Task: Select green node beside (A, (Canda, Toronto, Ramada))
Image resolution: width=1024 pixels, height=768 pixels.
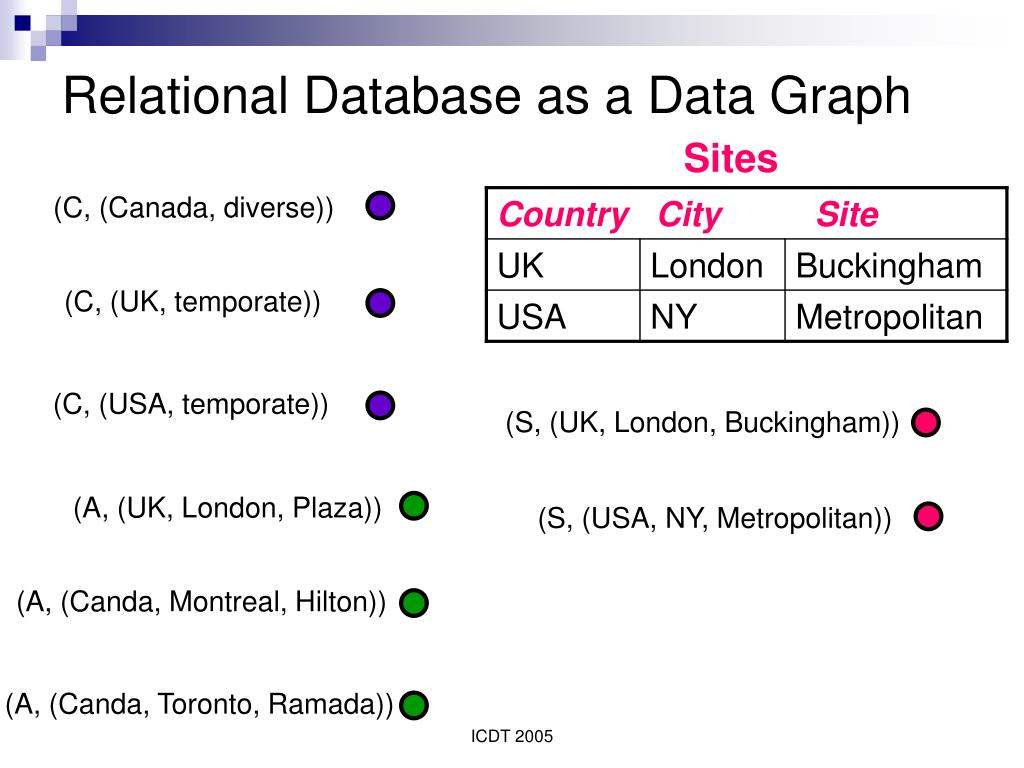Action: click(x=414, y=705)
